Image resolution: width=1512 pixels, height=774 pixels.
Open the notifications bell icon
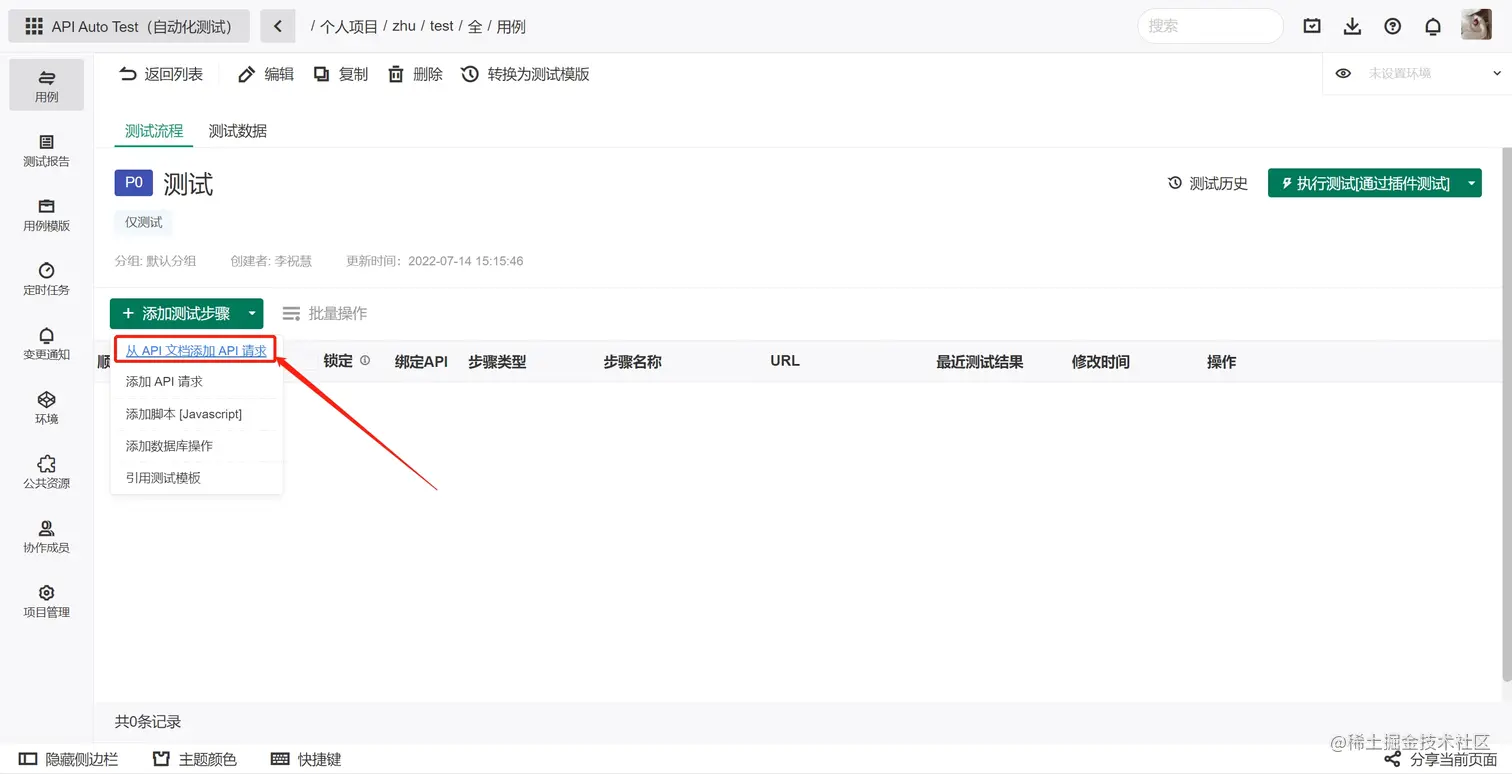pyautogui.click(x=1433, y=26)
